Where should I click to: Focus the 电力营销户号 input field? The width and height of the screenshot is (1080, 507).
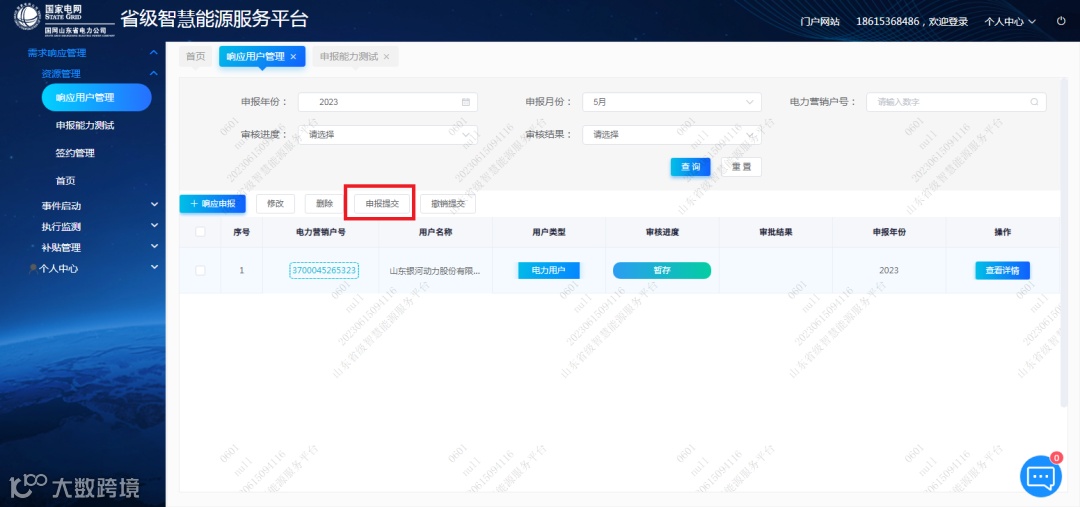[x=956, y=102]
